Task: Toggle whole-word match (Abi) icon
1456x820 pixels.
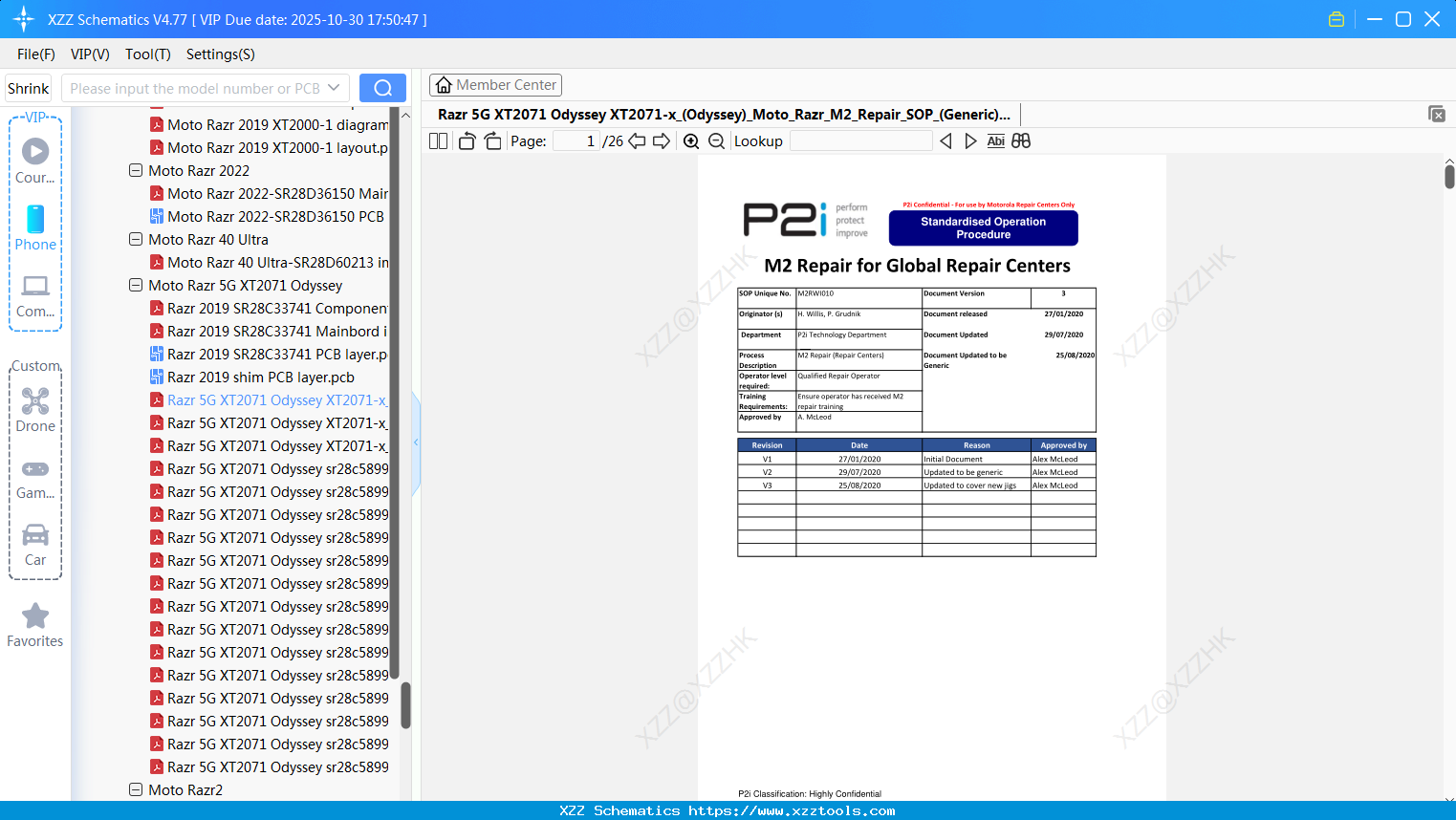Action: [x=995, y=140]
